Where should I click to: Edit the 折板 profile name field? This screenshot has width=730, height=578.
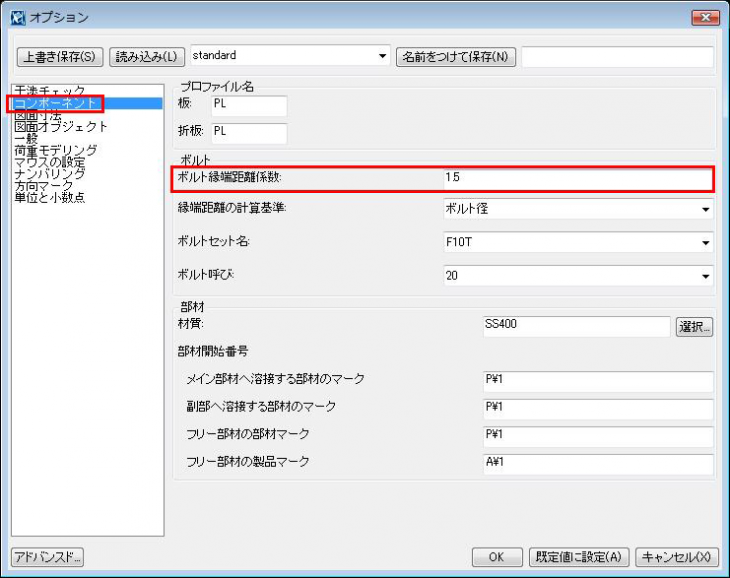pyautogui.click(x=249, y=134)
